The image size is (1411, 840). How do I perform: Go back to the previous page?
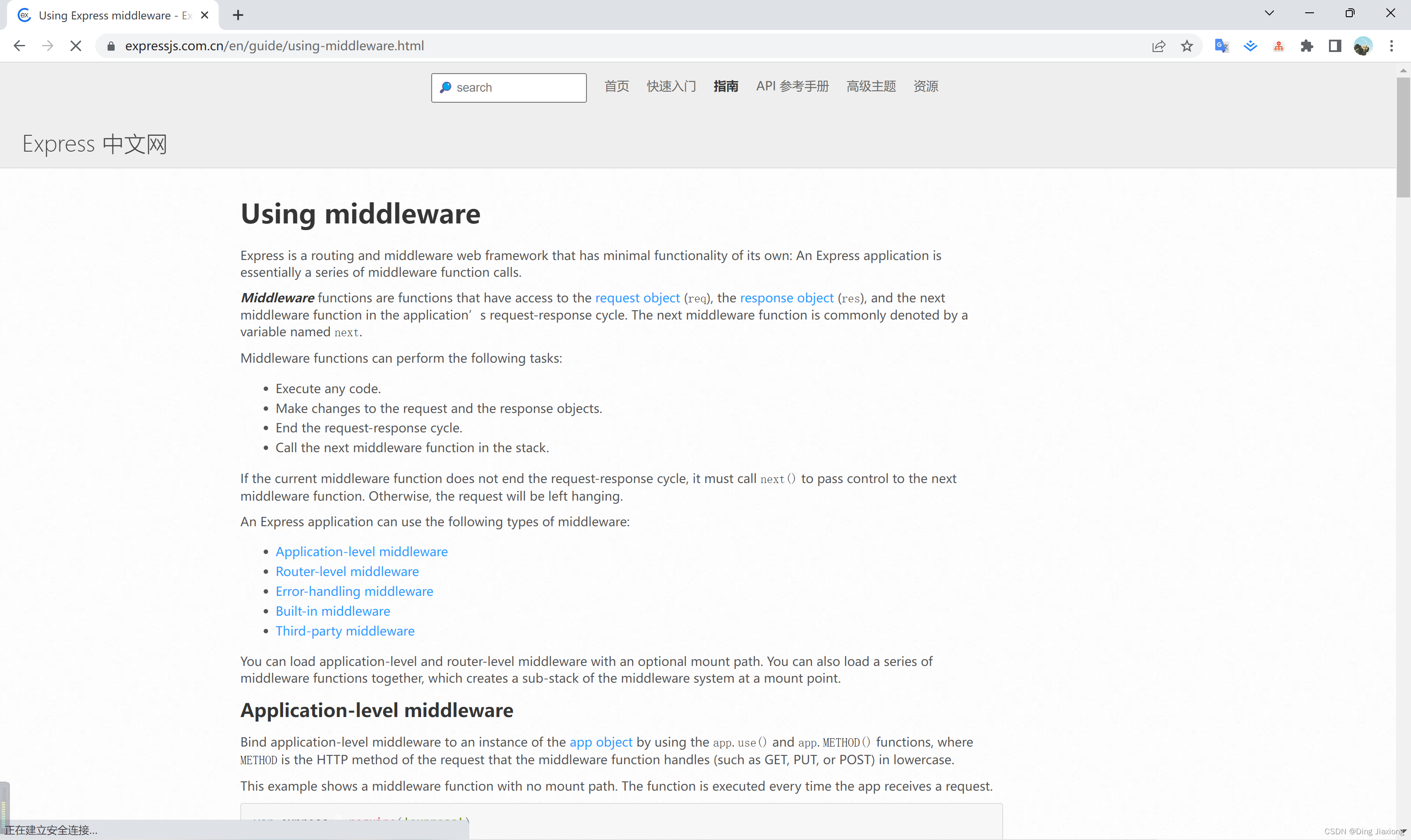(19, 46)
